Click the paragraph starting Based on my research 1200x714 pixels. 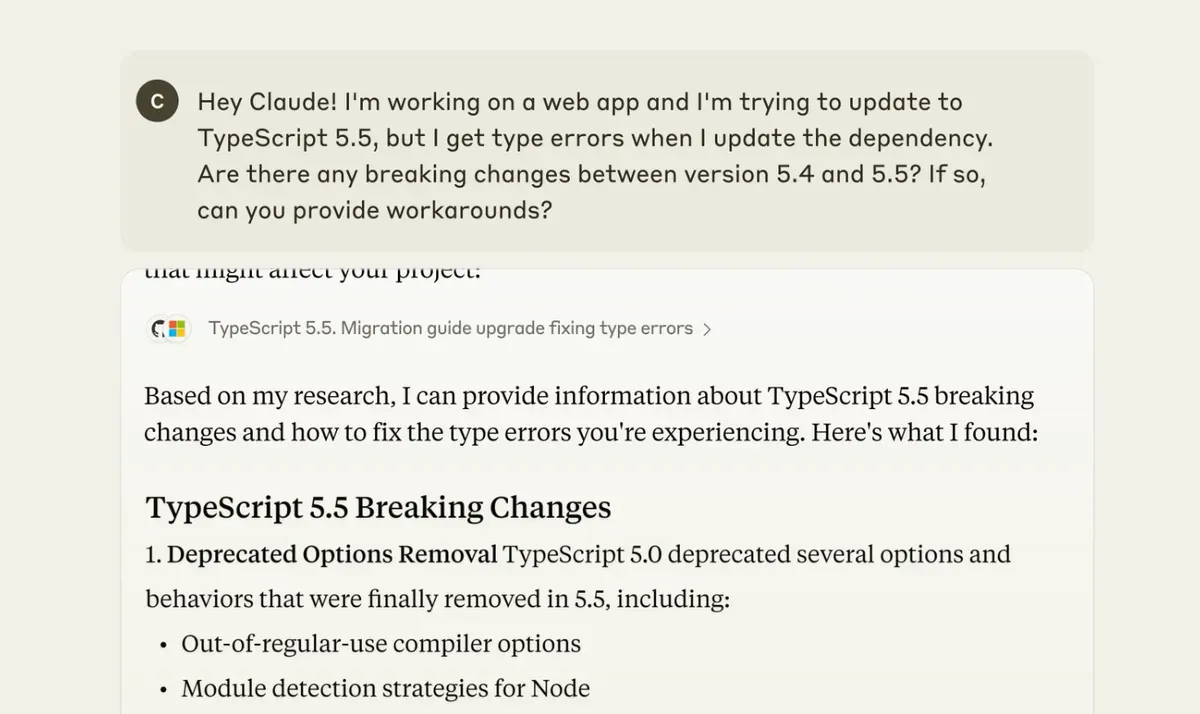[x=592, y=415]
